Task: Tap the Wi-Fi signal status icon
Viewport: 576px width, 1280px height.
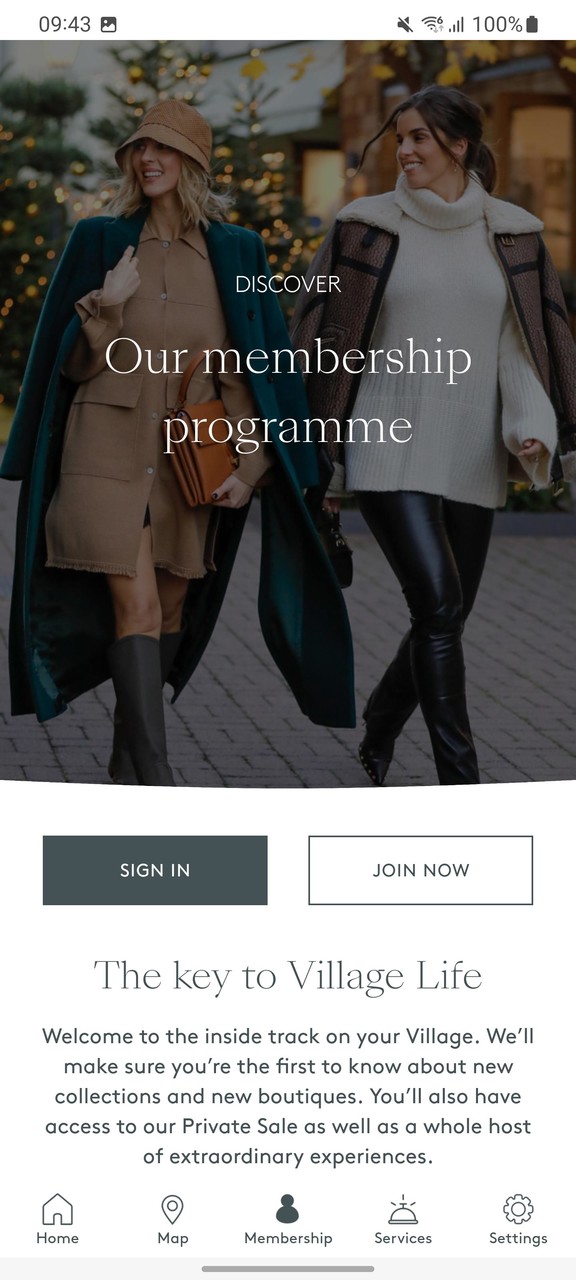Action: tap(432, 24)
